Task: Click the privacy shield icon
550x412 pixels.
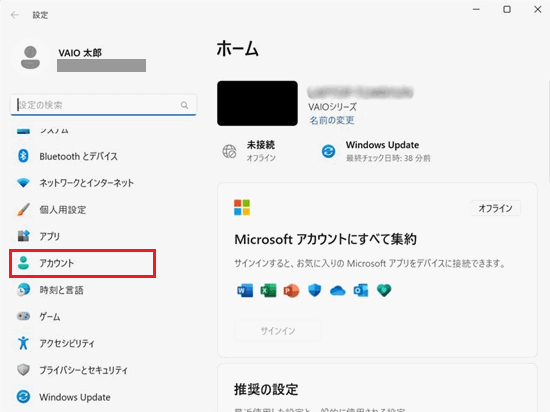Action: pos(23,370)
